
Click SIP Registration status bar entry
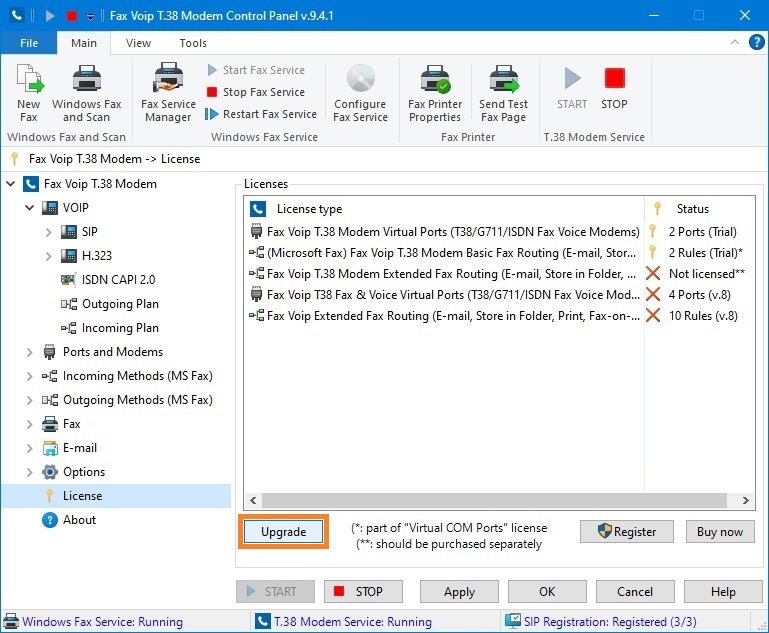pyautogui.click(x=601, y=621)
